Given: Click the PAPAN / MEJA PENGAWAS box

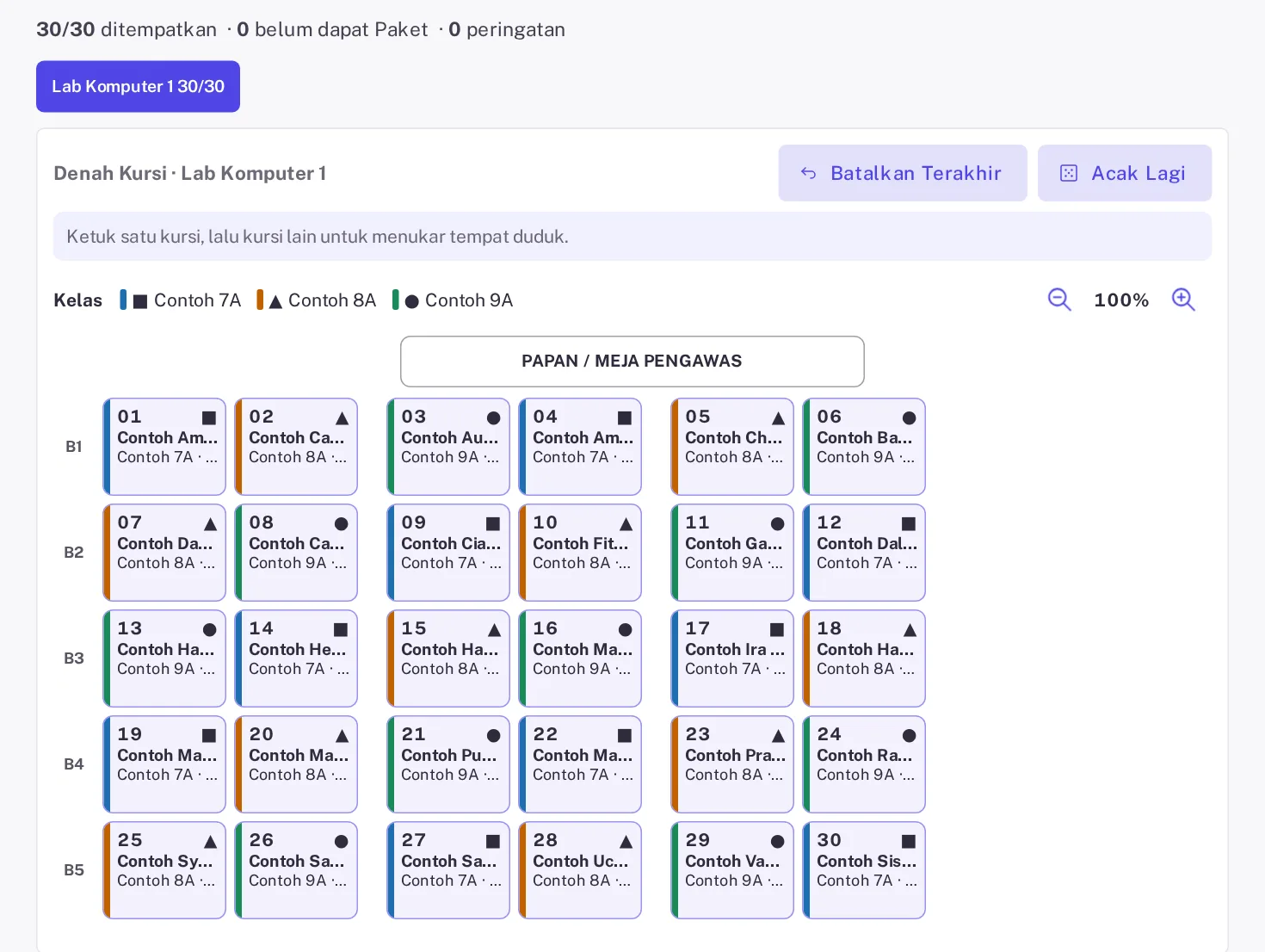Looking at the screenshot, I should click(x=632, y=362).
